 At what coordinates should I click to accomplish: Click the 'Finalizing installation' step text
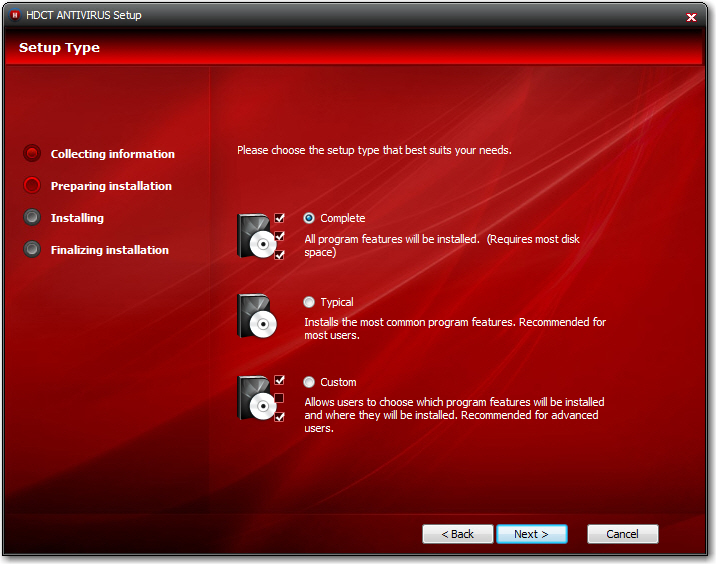[x=110, y=250]
